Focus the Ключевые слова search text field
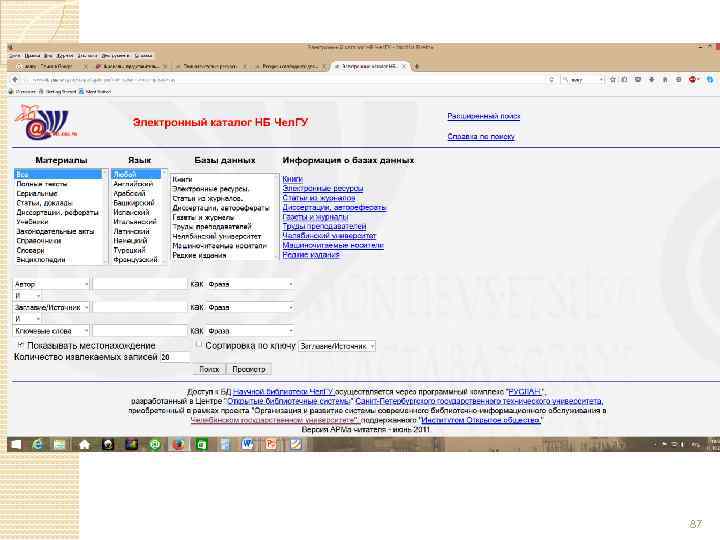720x540 pixels. (140, 331)
